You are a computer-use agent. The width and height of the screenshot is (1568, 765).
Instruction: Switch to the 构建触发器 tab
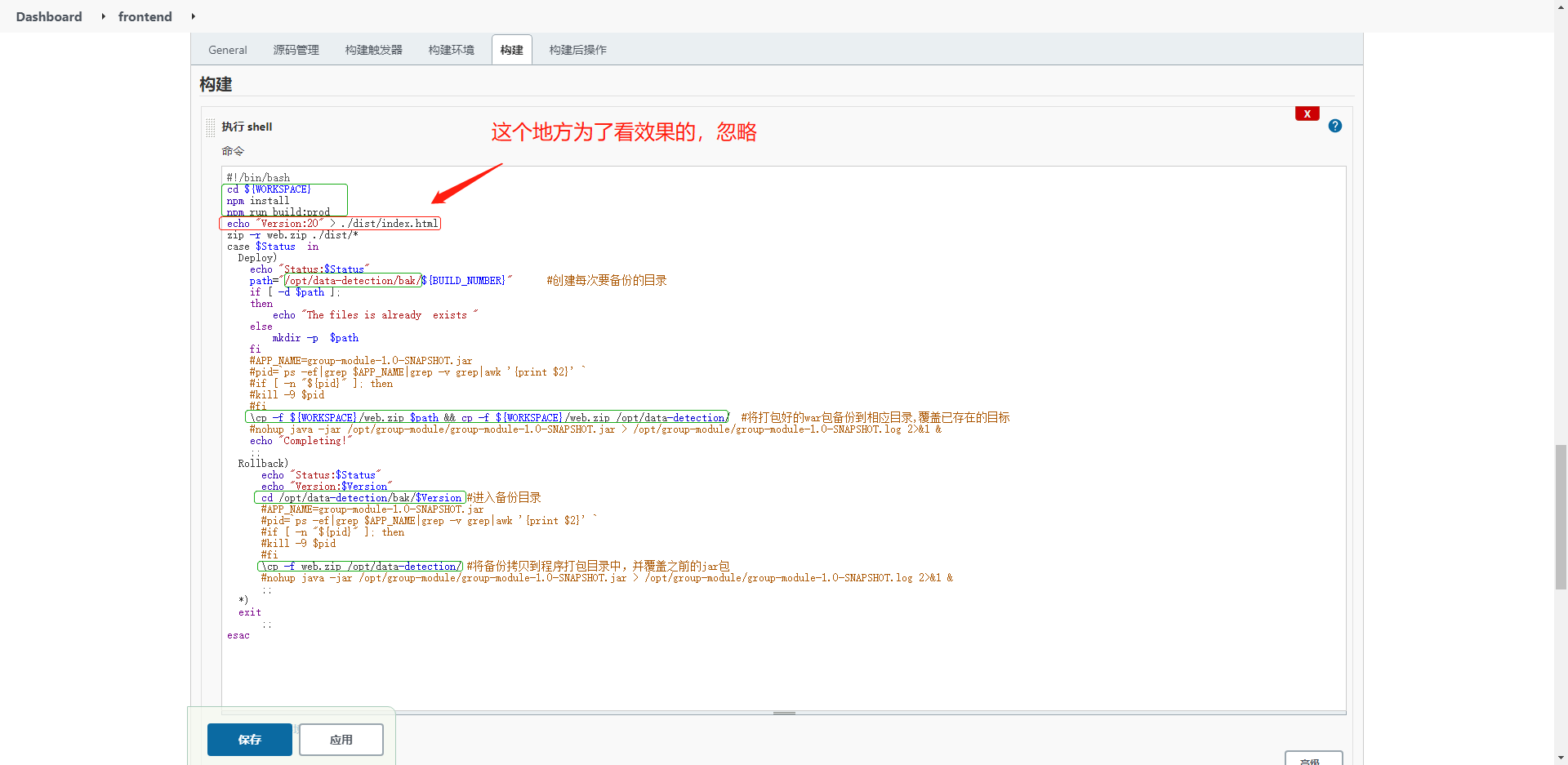point(373,50)
